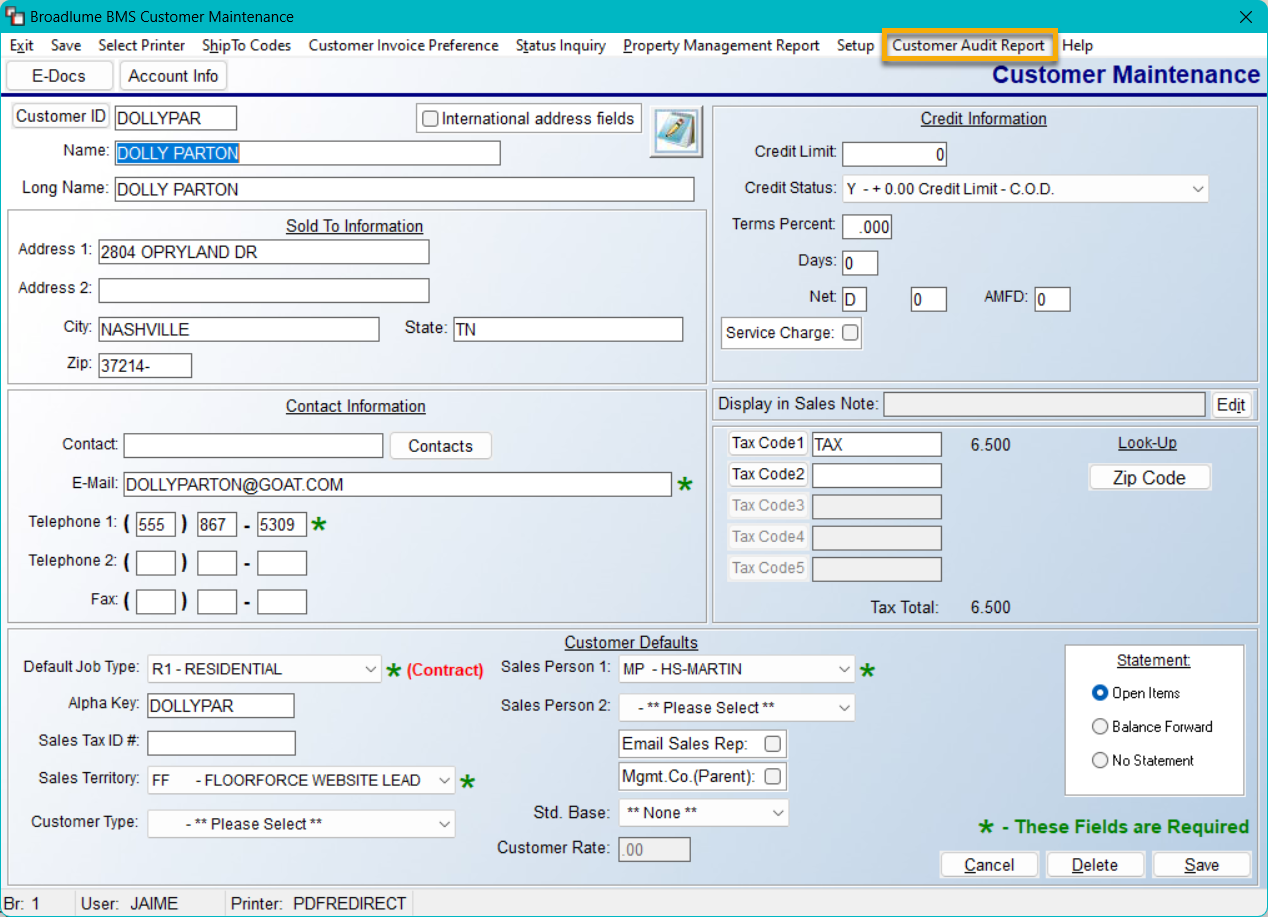Click the Sales Tax ID # field
The height and width of the screenshot is (917, 1268).
(221, 743)
